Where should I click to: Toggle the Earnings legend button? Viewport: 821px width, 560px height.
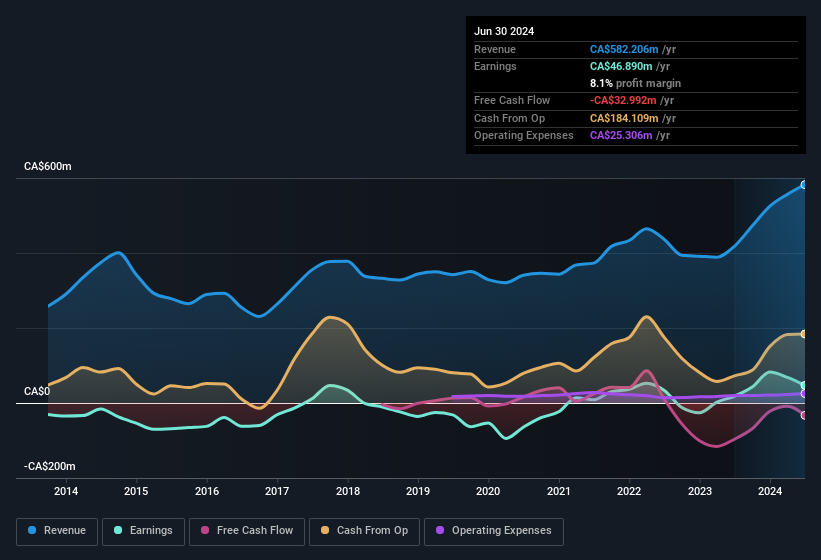click(x=143, y=531)
